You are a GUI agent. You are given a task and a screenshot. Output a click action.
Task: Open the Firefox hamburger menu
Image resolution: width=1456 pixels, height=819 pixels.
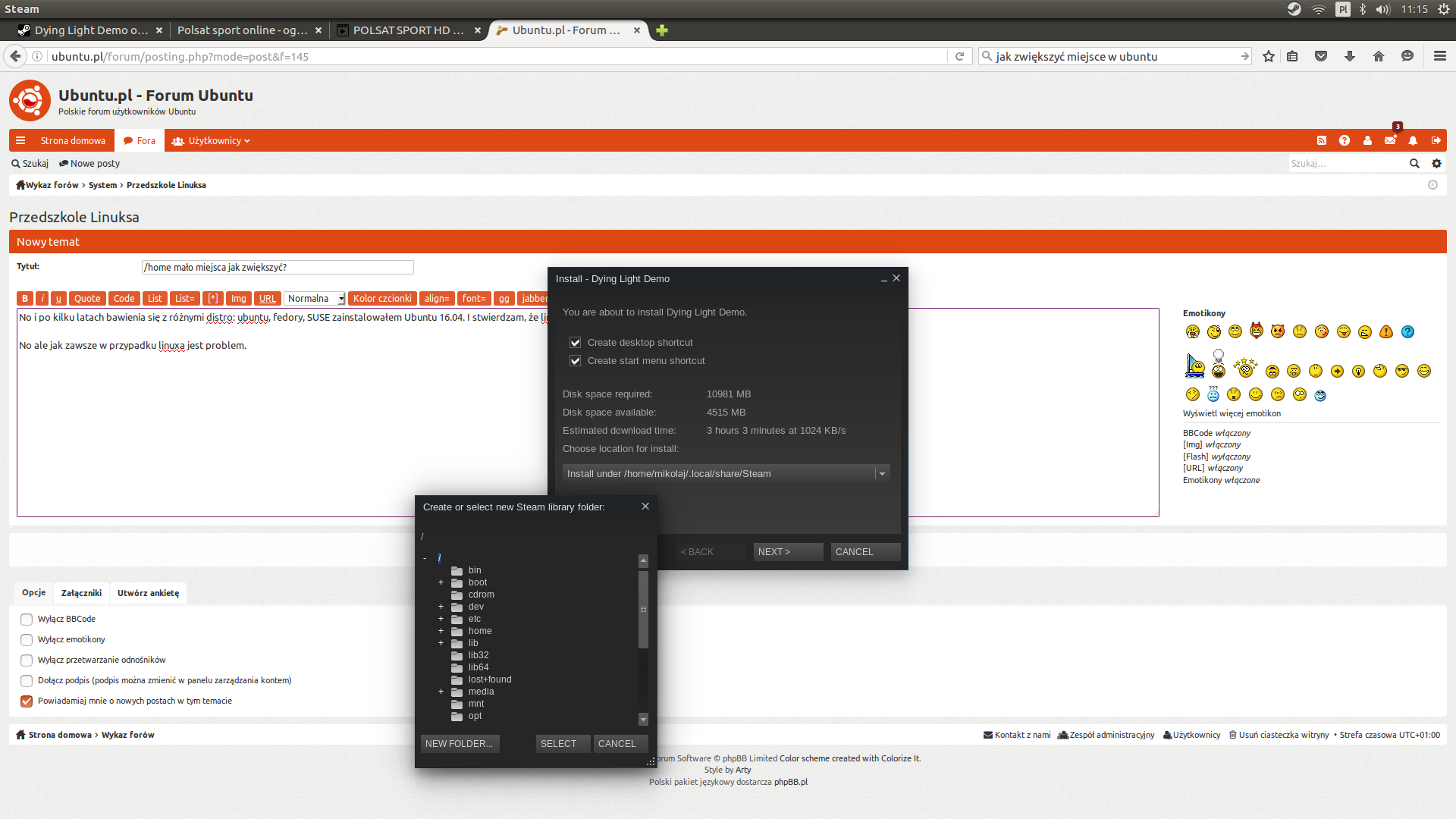(x=1440, y=56)
